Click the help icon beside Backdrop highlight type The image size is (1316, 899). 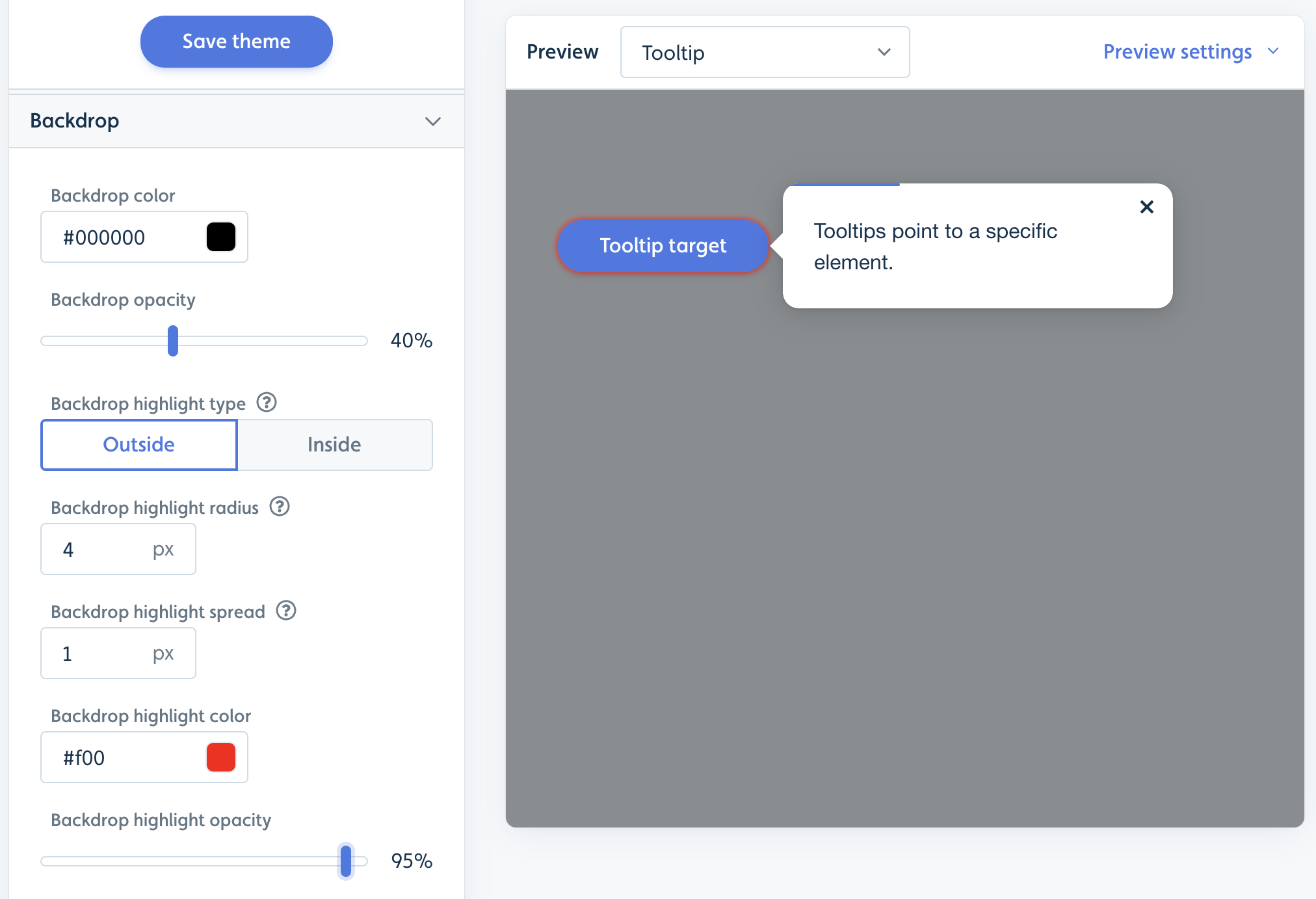(x=267, y=403)
